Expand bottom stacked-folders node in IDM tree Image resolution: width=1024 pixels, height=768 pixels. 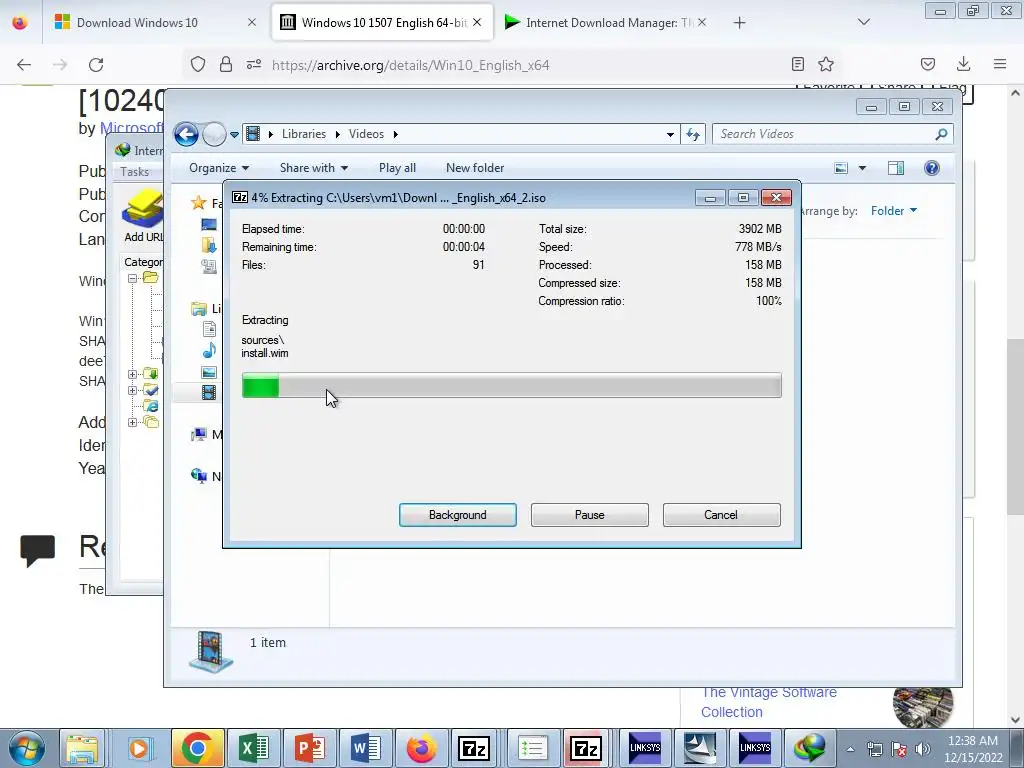[132, 423]
